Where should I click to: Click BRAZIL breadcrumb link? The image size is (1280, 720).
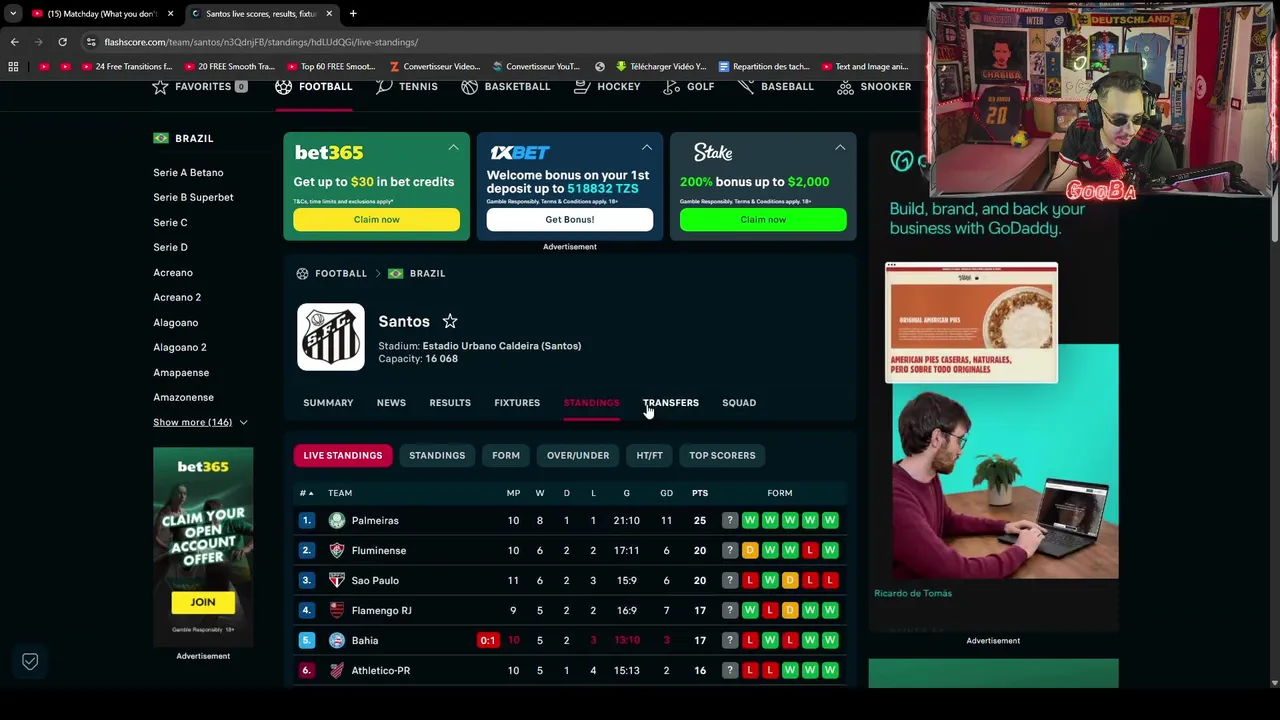427,274
